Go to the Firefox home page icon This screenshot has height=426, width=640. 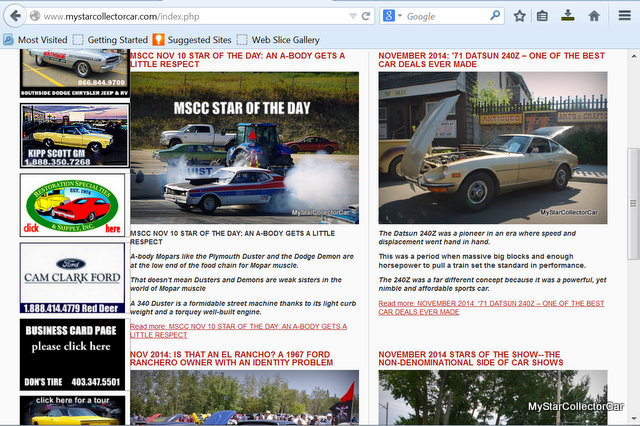tap(594, 16)
